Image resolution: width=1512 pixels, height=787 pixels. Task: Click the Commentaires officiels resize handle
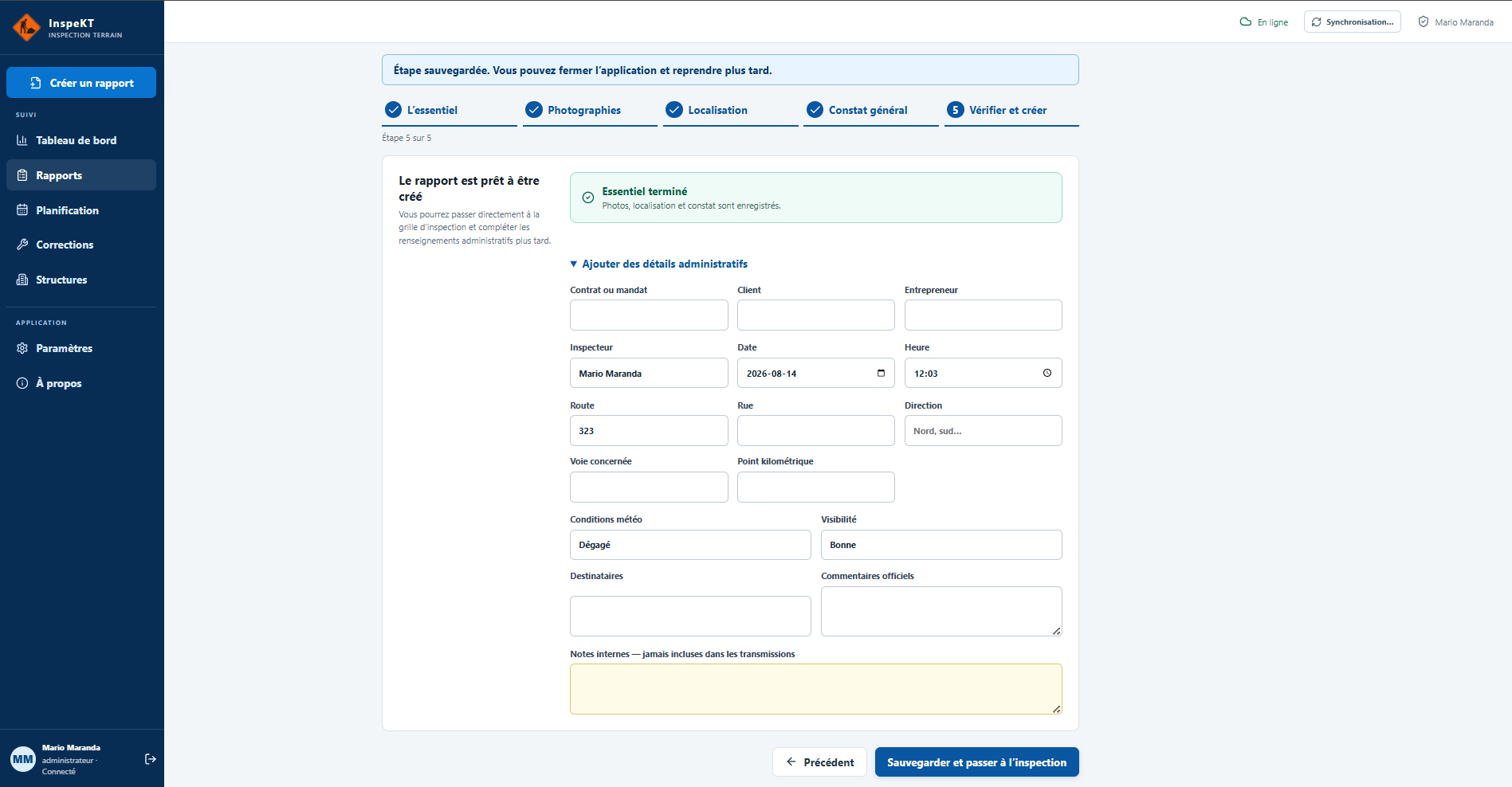(x=1056, y=631)
